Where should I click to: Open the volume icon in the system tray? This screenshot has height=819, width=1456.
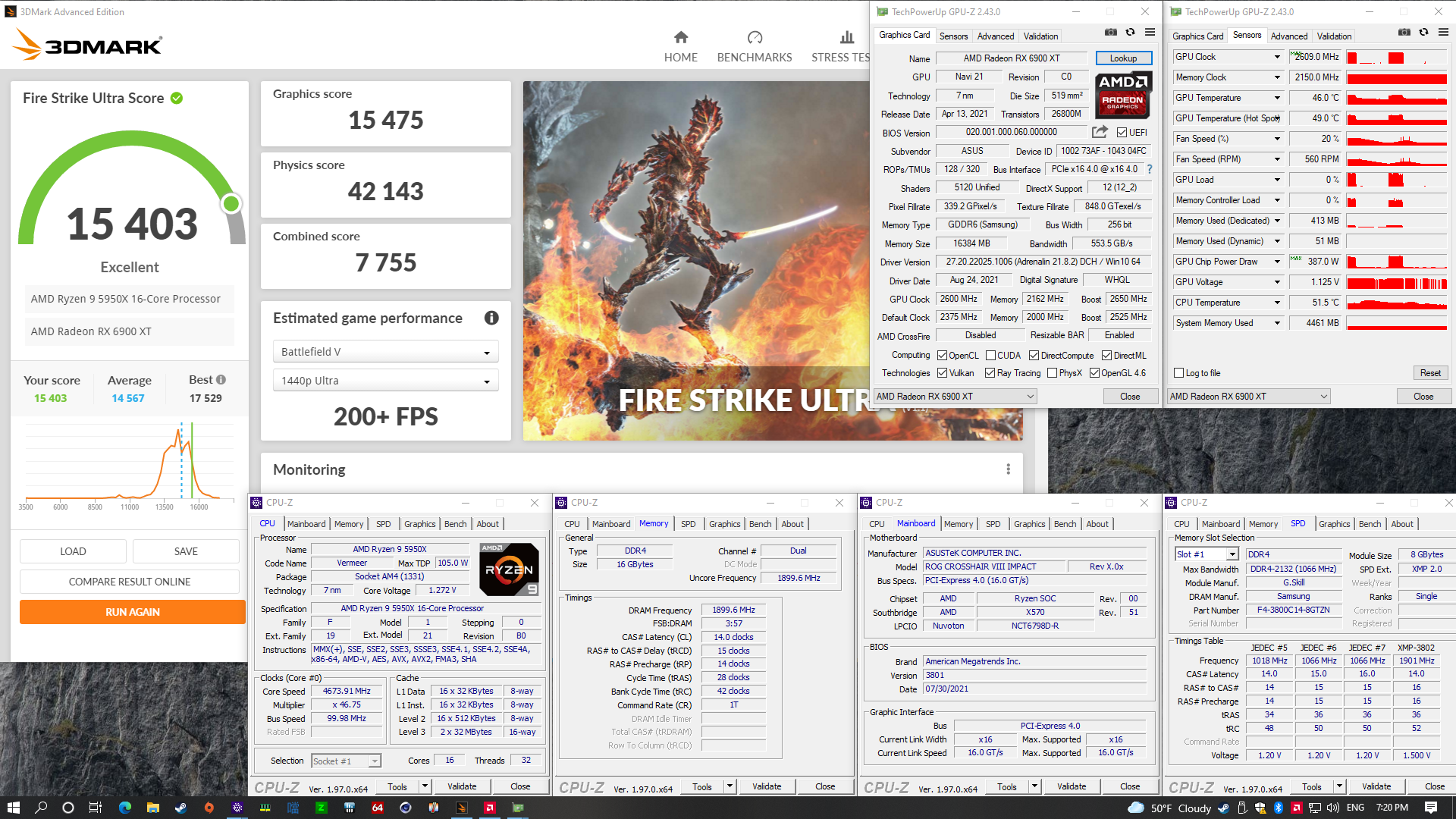[1333, 808]
